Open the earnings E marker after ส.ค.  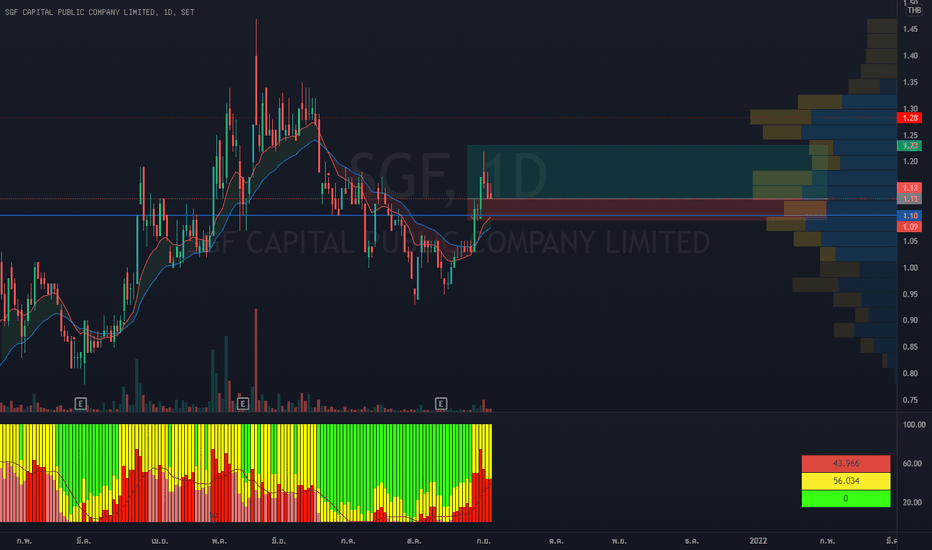pyautogui.click(x=440, y=404)
